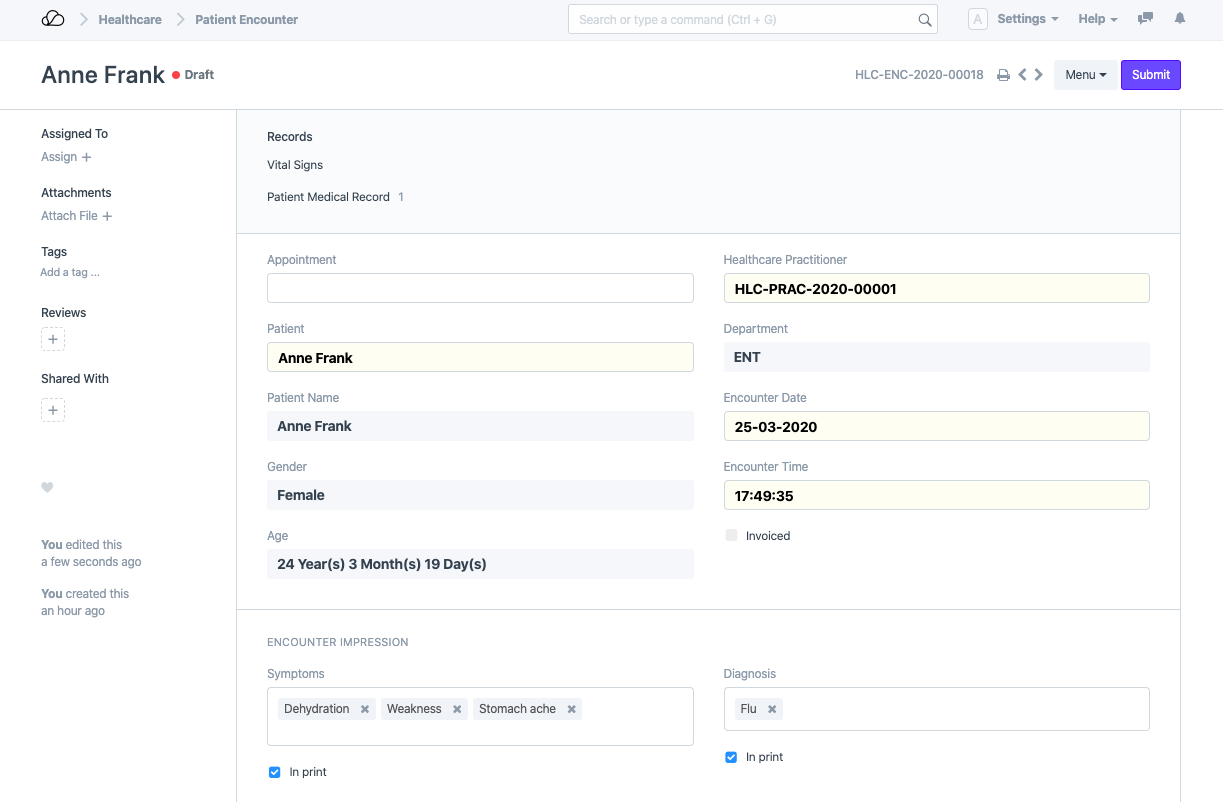Disable In print under Symptoms
The width and height of the screenshot is (1223, 802).
pos(274,772)
